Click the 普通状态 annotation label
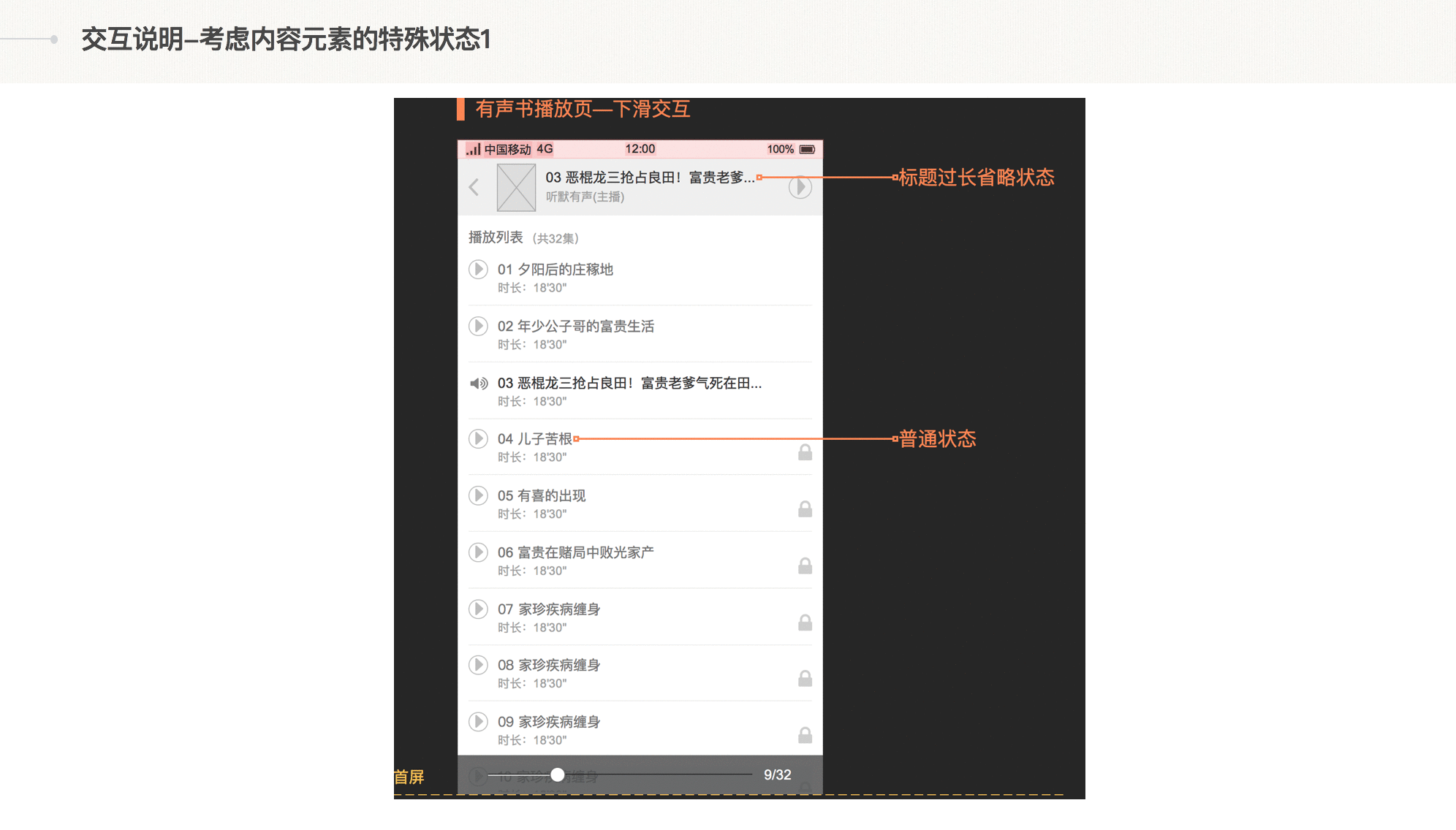1456x830 pixels. [x=938, y=439]
